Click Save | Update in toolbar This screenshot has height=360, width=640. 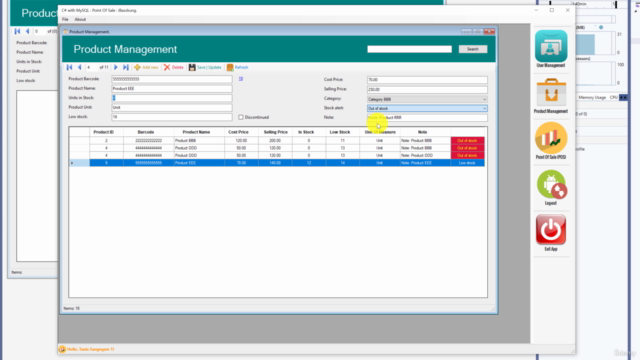205,67
